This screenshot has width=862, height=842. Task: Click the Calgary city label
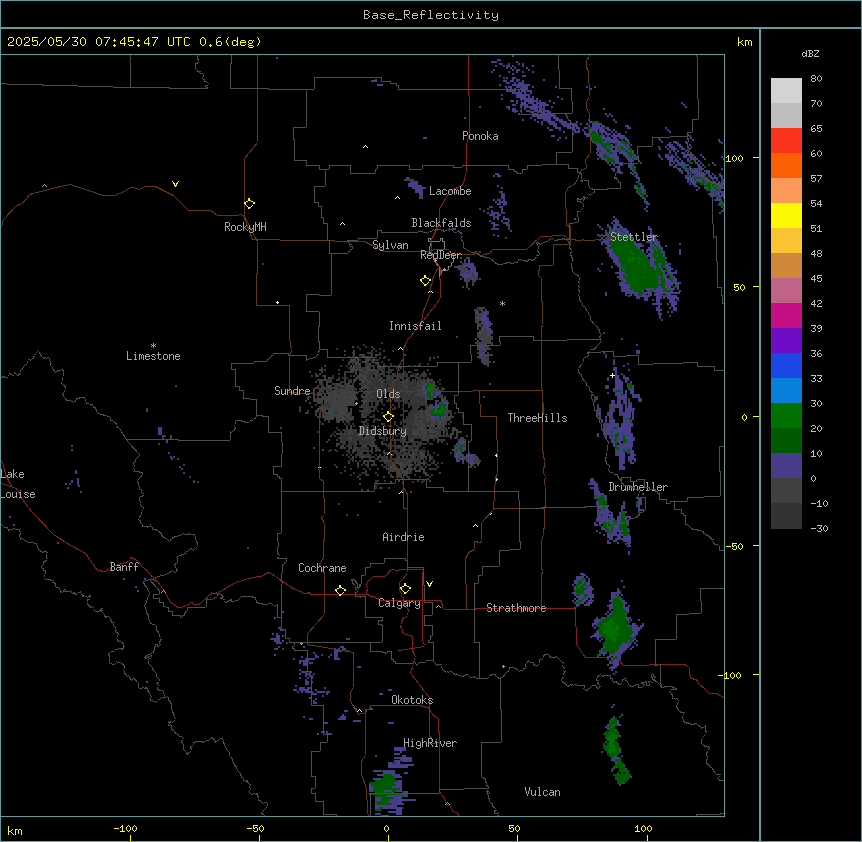(399, 603)
